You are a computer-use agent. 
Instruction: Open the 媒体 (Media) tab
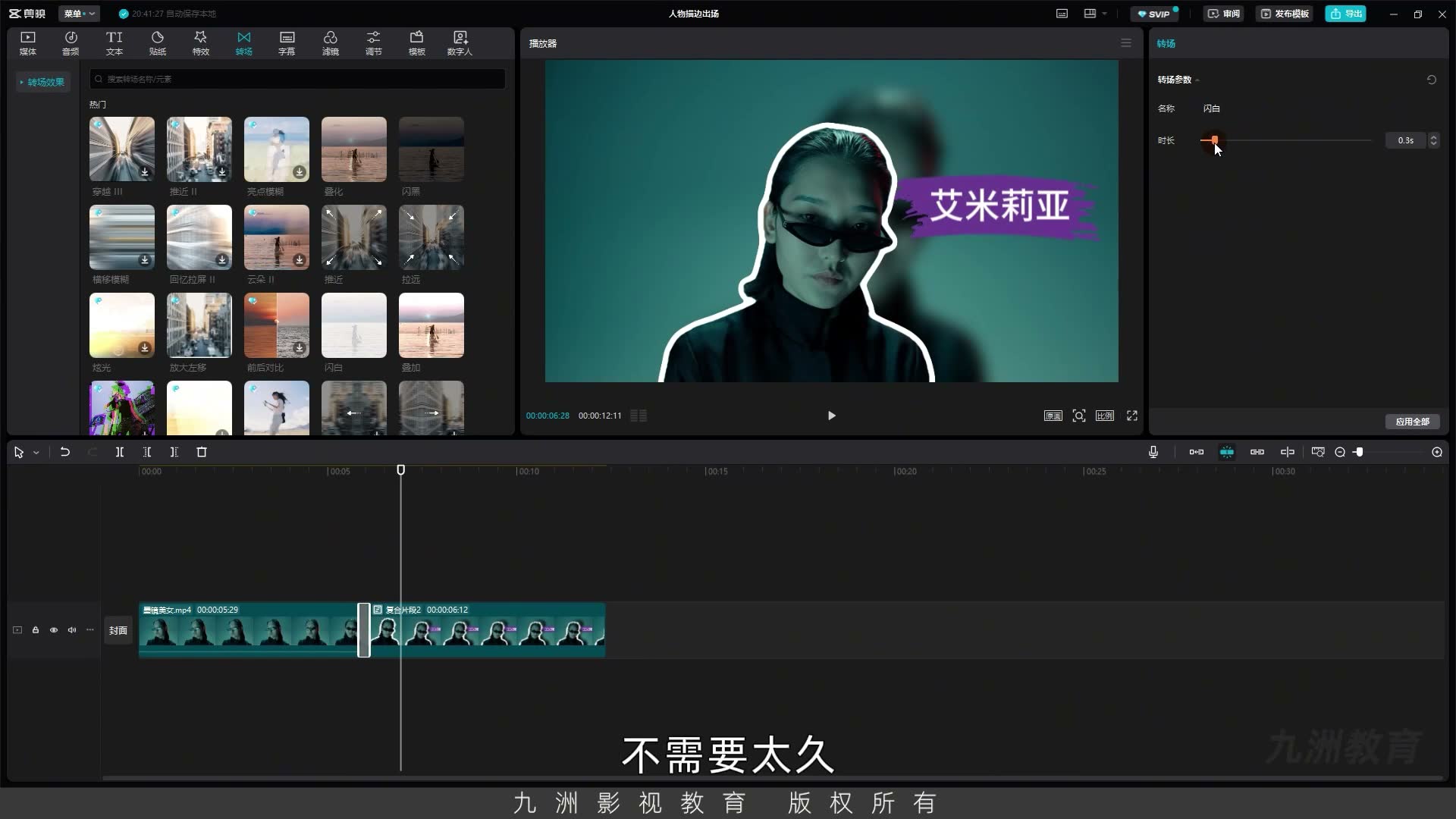click(28, 43)
